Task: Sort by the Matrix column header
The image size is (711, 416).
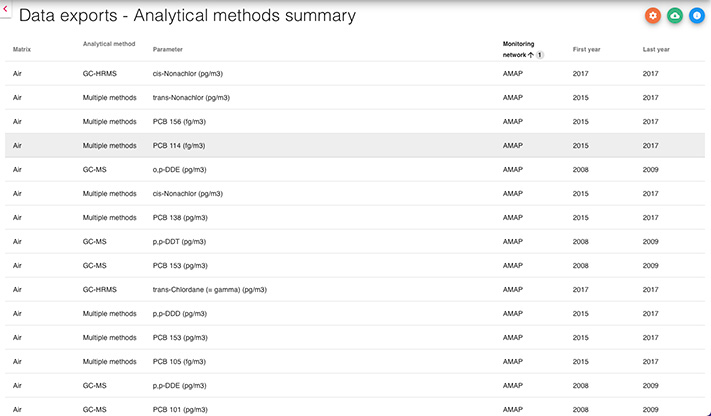Action: pos(22,49)
